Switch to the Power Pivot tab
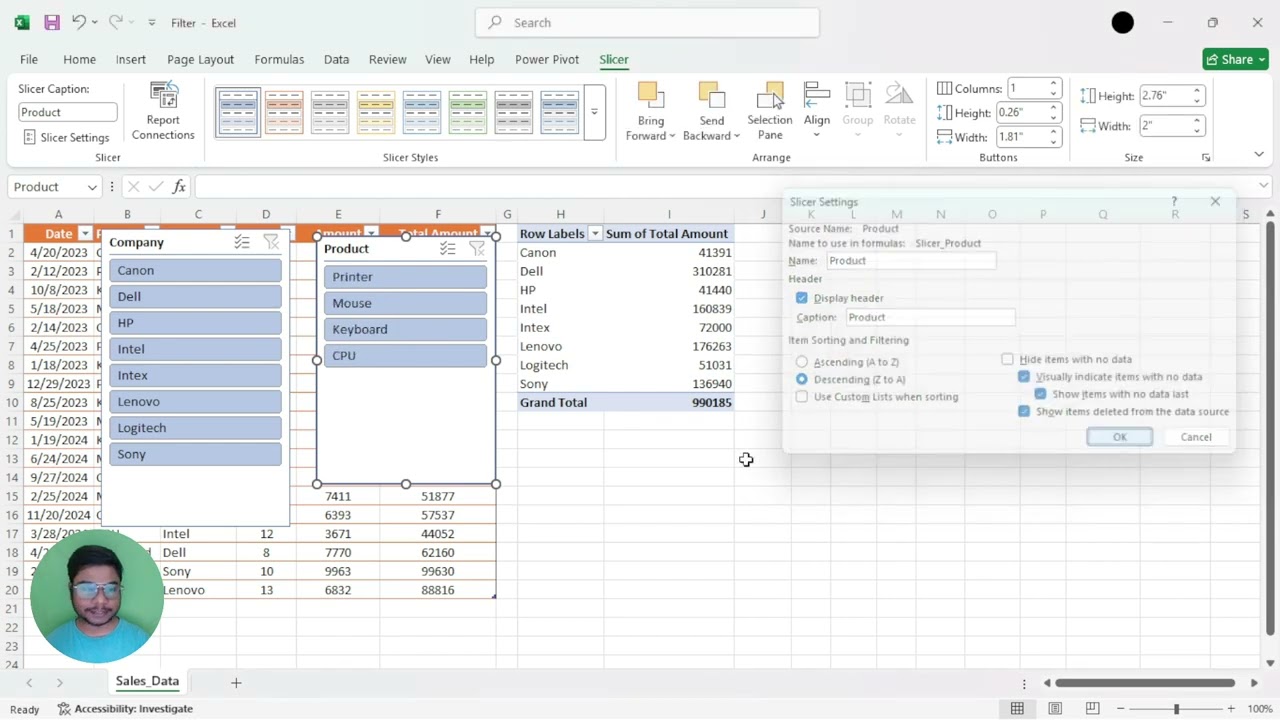This screenshot has width=1280, height=720. point(547,59)
